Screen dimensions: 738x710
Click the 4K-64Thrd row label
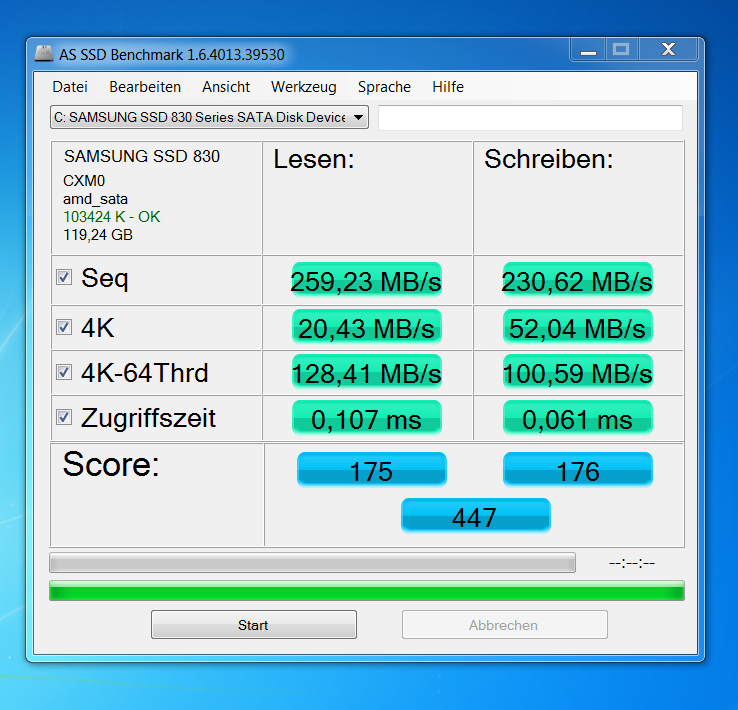[144, 373]
